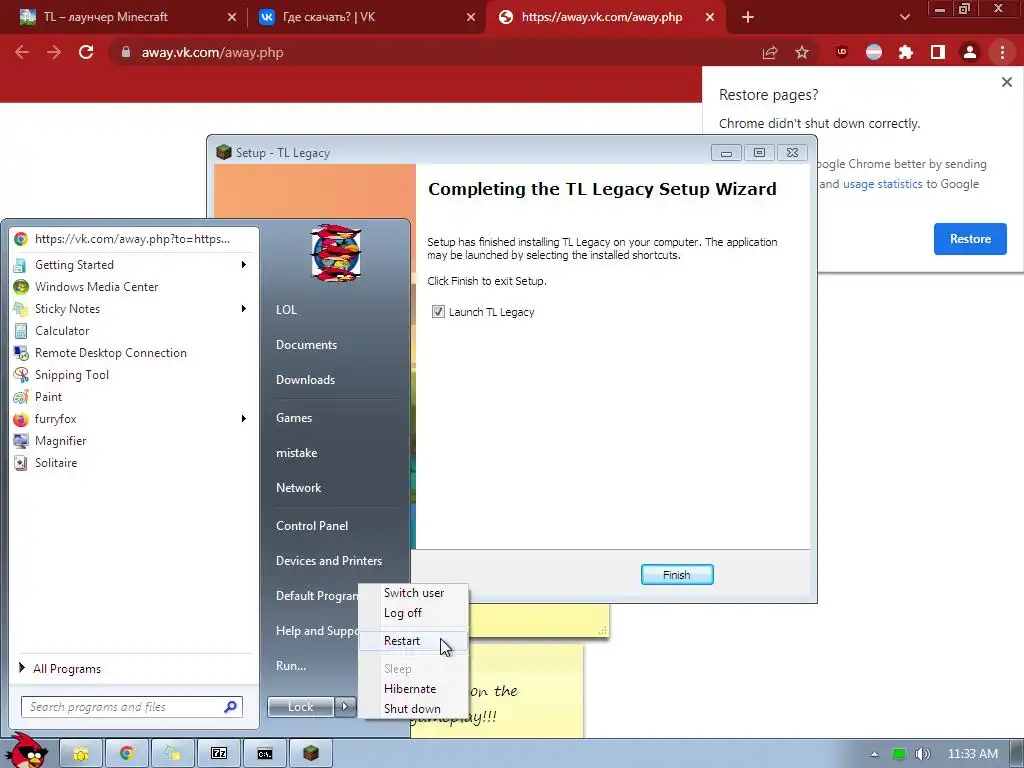Open the Chrome extensions puzzle icon
The image size is (1024, 768).
(x=906, y=52)
